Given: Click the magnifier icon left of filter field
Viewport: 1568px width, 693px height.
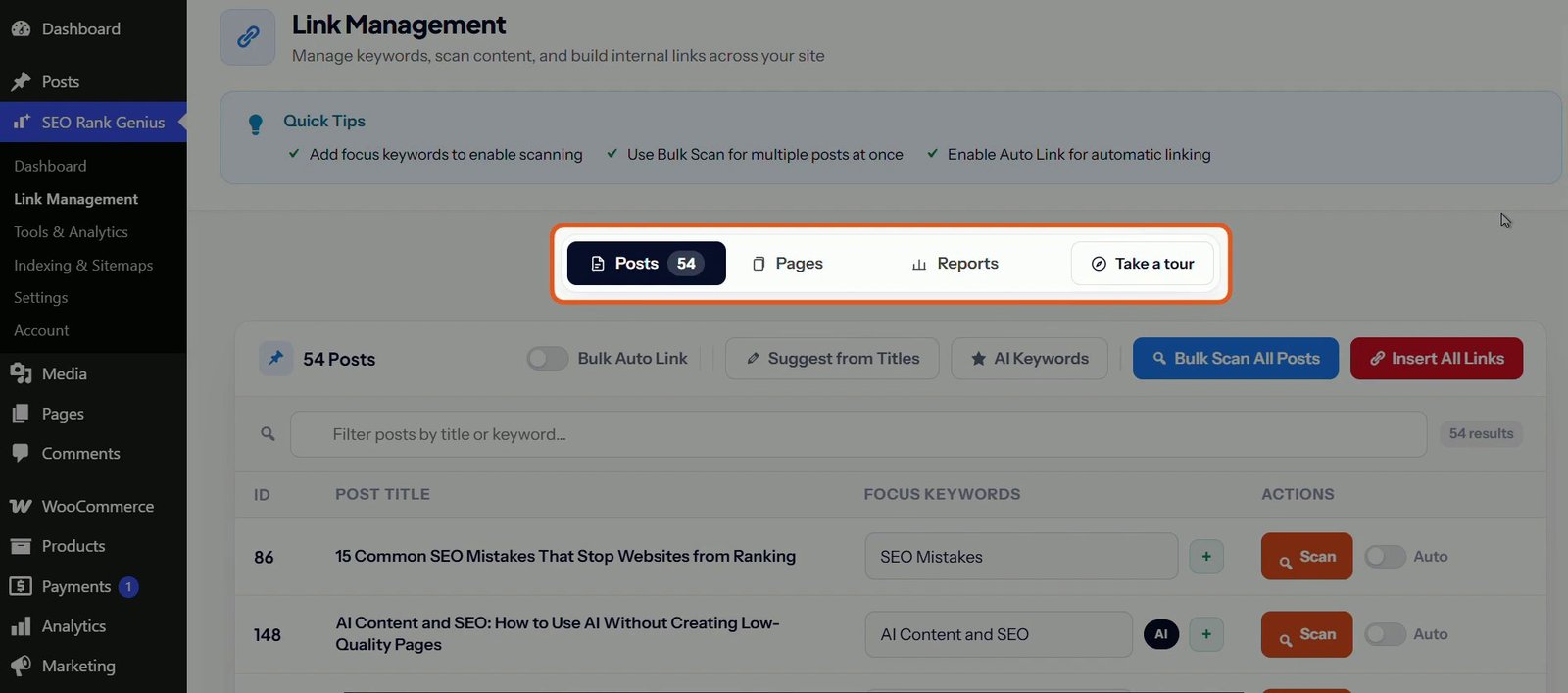Looking at the screenshot, I should click(x=268, y=433).
